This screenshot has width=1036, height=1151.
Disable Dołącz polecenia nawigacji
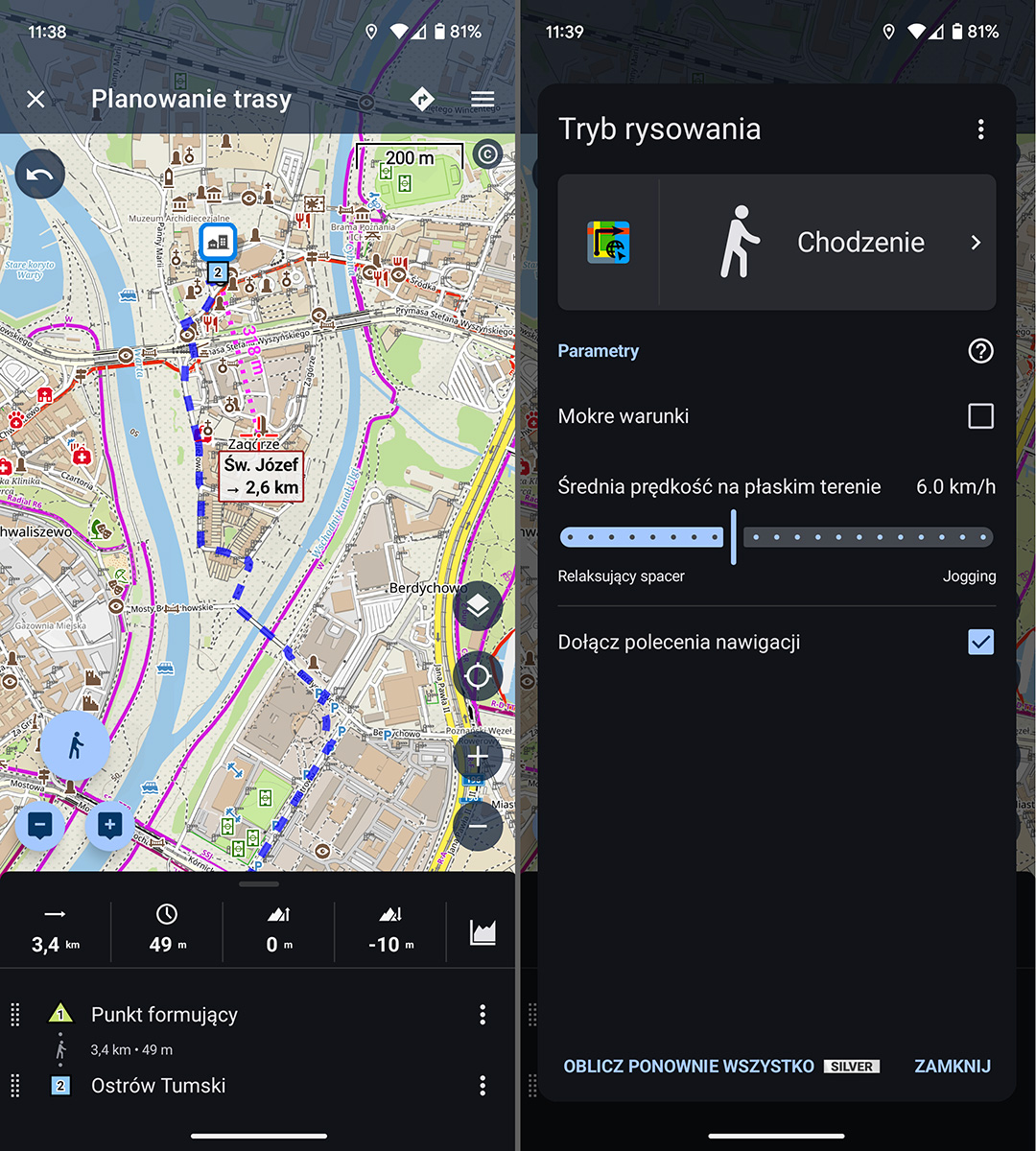(x=979, y=642)
